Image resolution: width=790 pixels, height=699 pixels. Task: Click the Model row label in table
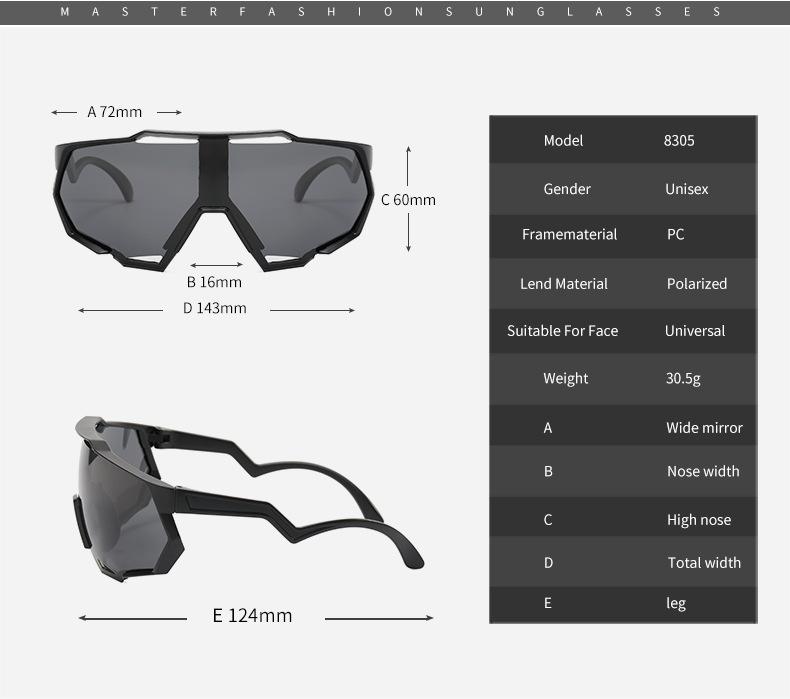563,140
